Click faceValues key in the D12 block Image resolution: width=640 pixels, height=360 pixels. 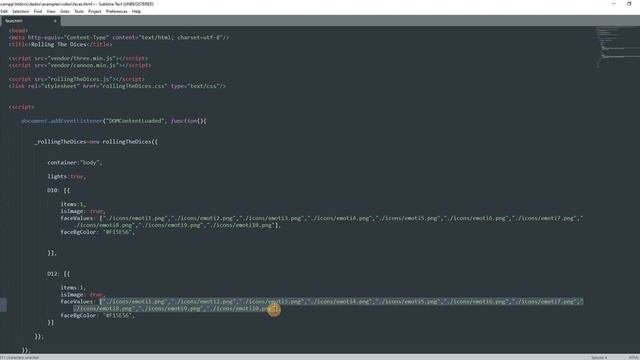click(x=77, y=301)
